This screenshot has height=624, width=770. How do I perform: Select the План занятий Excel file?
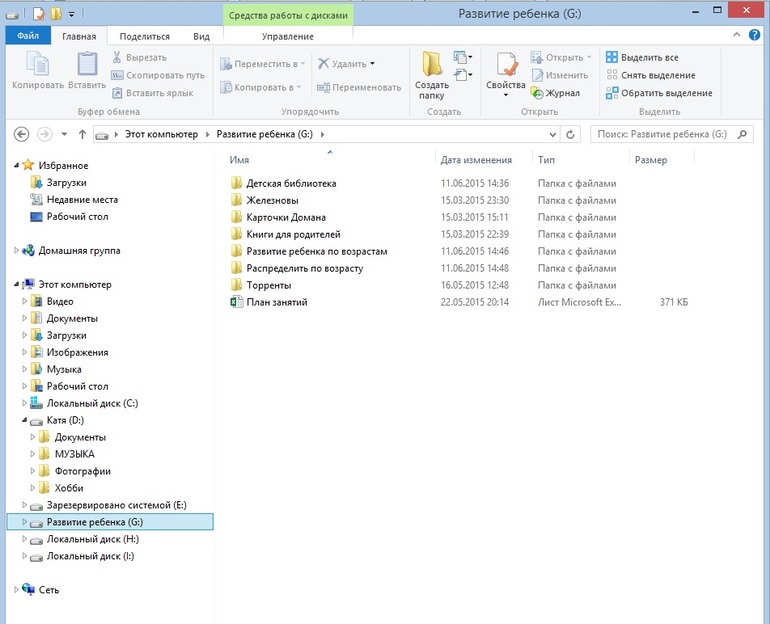point(277,302)
